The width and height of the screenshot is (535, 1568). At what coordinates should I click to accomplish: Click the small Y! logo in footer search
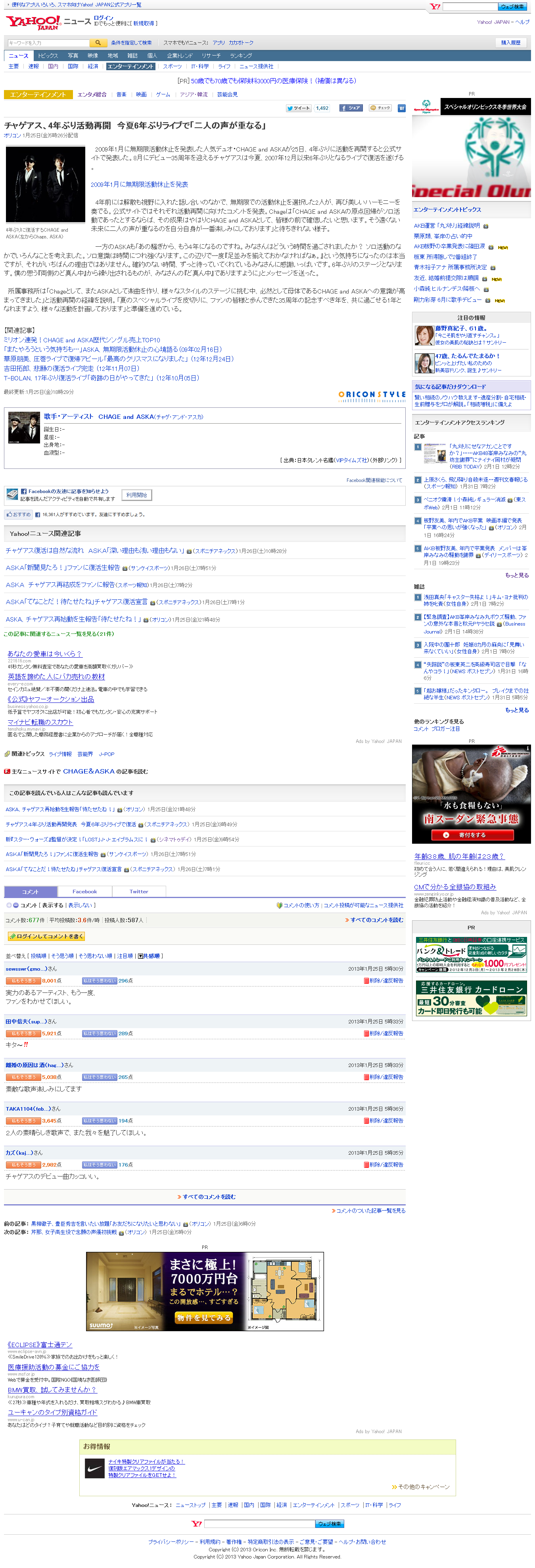[x=197, y=1524]
